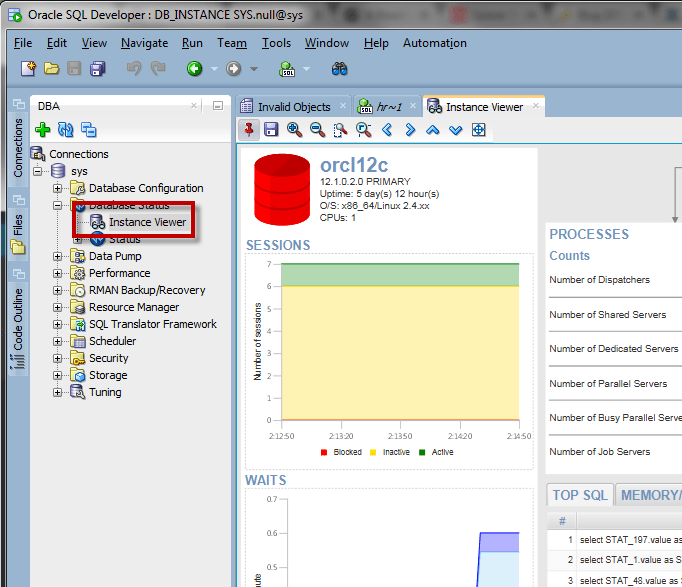Select the MEMORY tab
Image resolution: width=682 pixels, height=587 pixels.
click(649, 495)
